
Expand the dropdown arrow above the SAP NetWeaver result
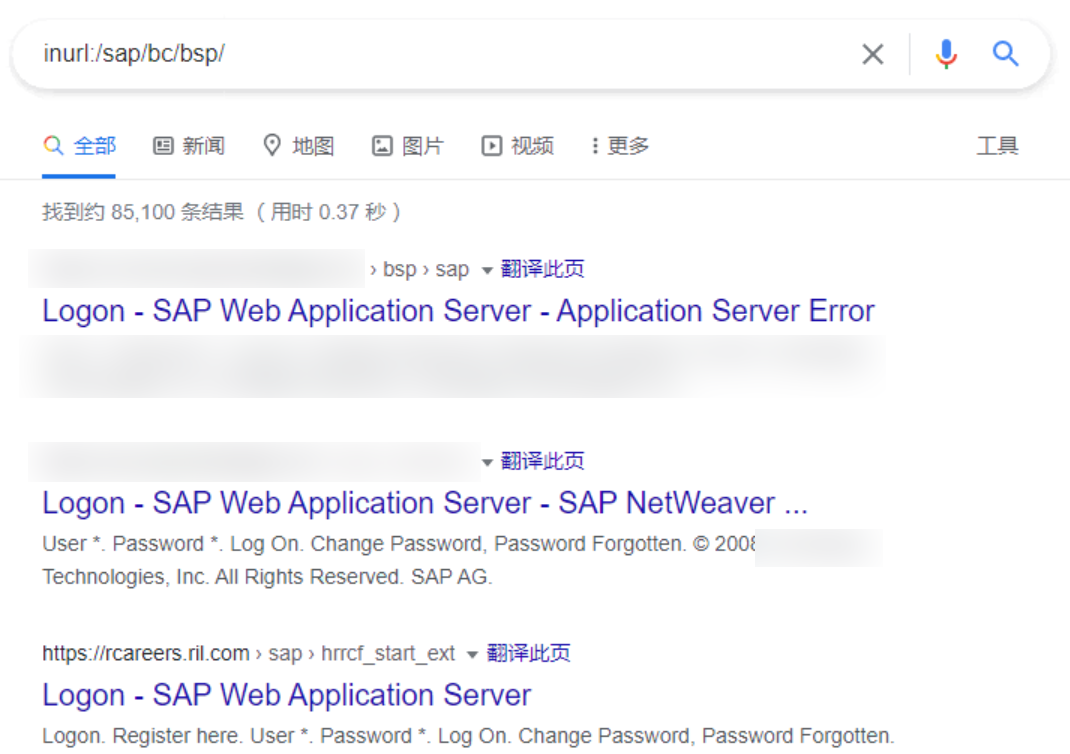pyautogui.click(x=487, y=462)
